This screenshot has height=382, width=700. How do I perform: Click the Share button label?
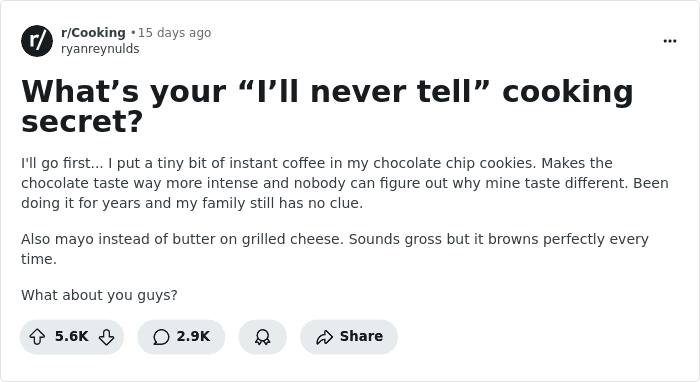(361, 336)
